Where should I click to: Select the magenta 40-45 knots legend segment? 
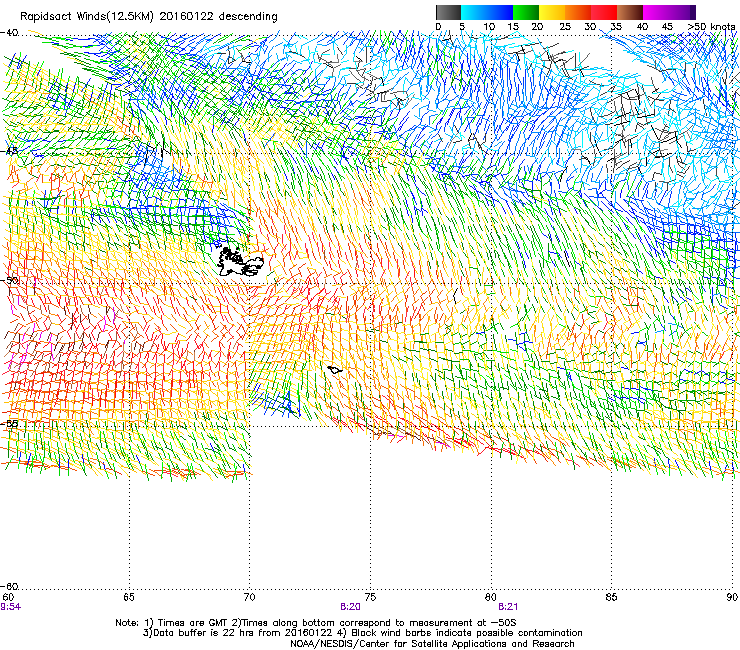point(656,12)
